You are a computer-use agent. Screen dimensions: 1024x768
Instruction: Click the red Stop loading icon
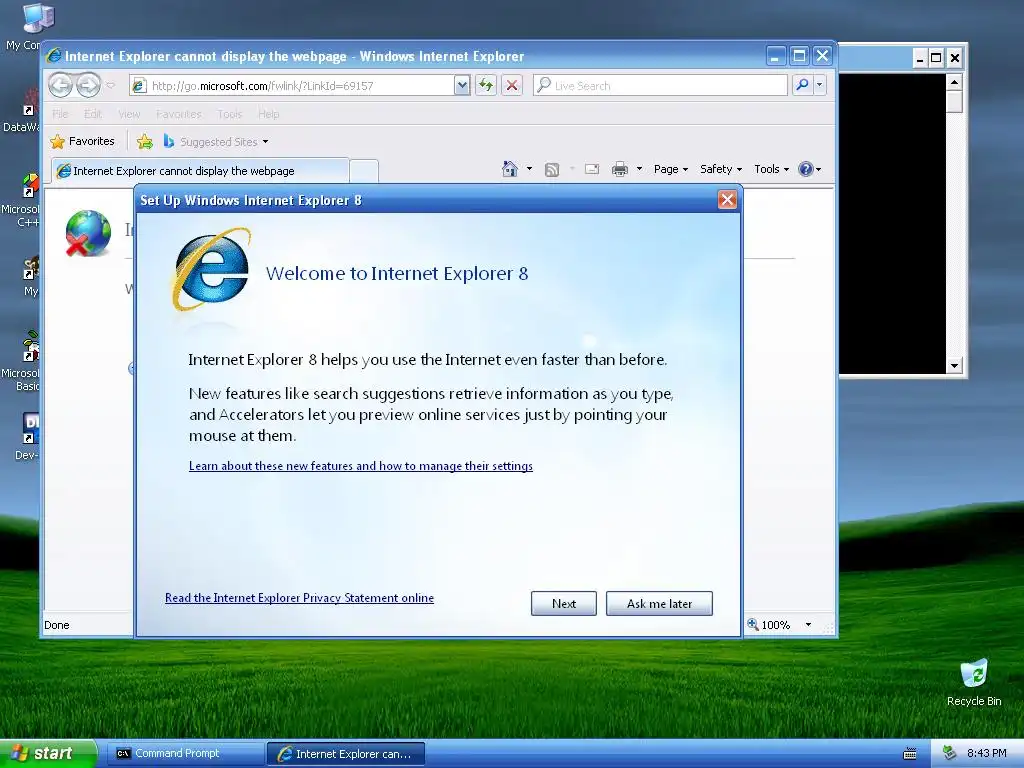point(512,86)
